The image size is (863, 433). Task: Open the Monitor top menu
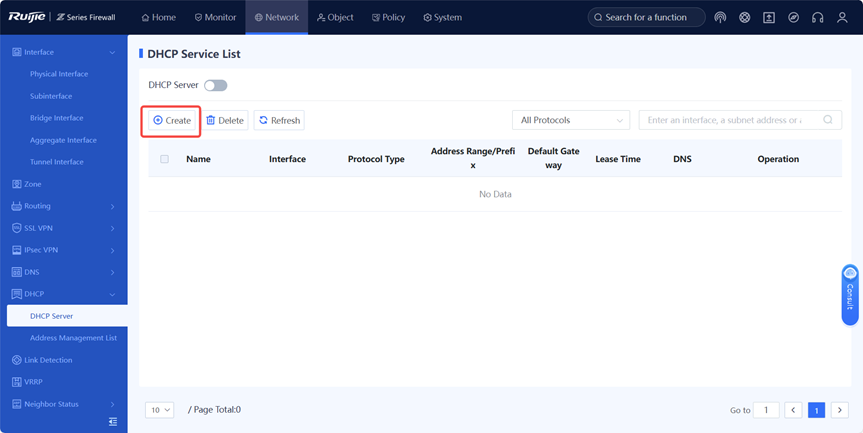(x=215, y=18)
